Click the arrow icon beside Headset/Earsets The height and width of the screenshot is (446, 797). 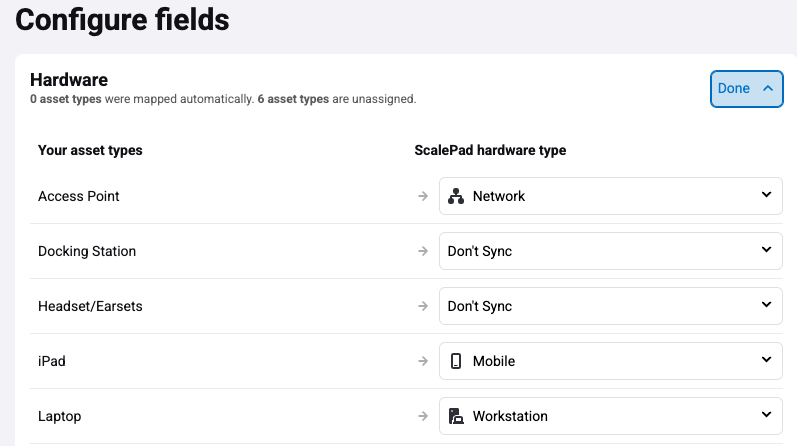[423, 306]
